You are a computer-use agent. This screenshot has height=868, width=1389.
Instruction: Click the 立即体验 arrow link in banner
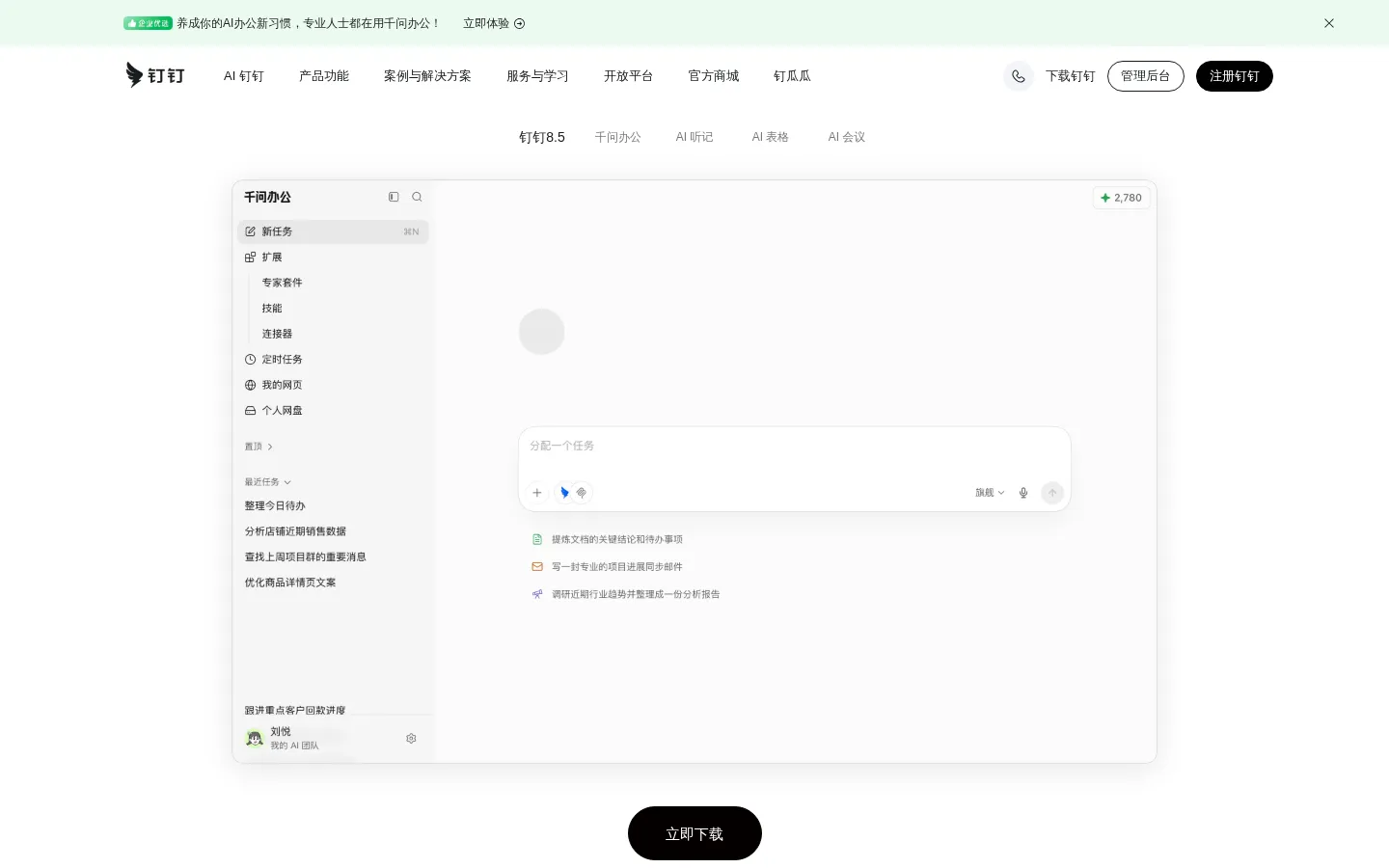pyautogui.click(x=494, y=23)
